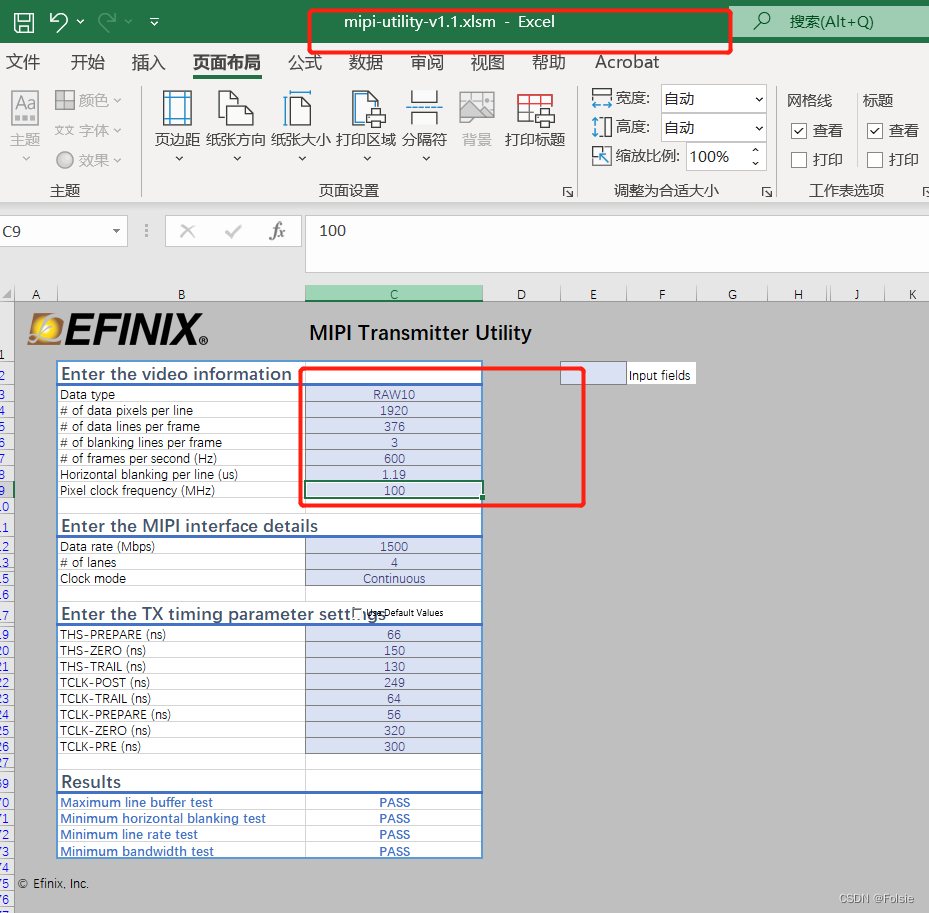Click the Minimum line rate test link
The height and width of the screenshot is (913, 929).
(x=129, y=834)
